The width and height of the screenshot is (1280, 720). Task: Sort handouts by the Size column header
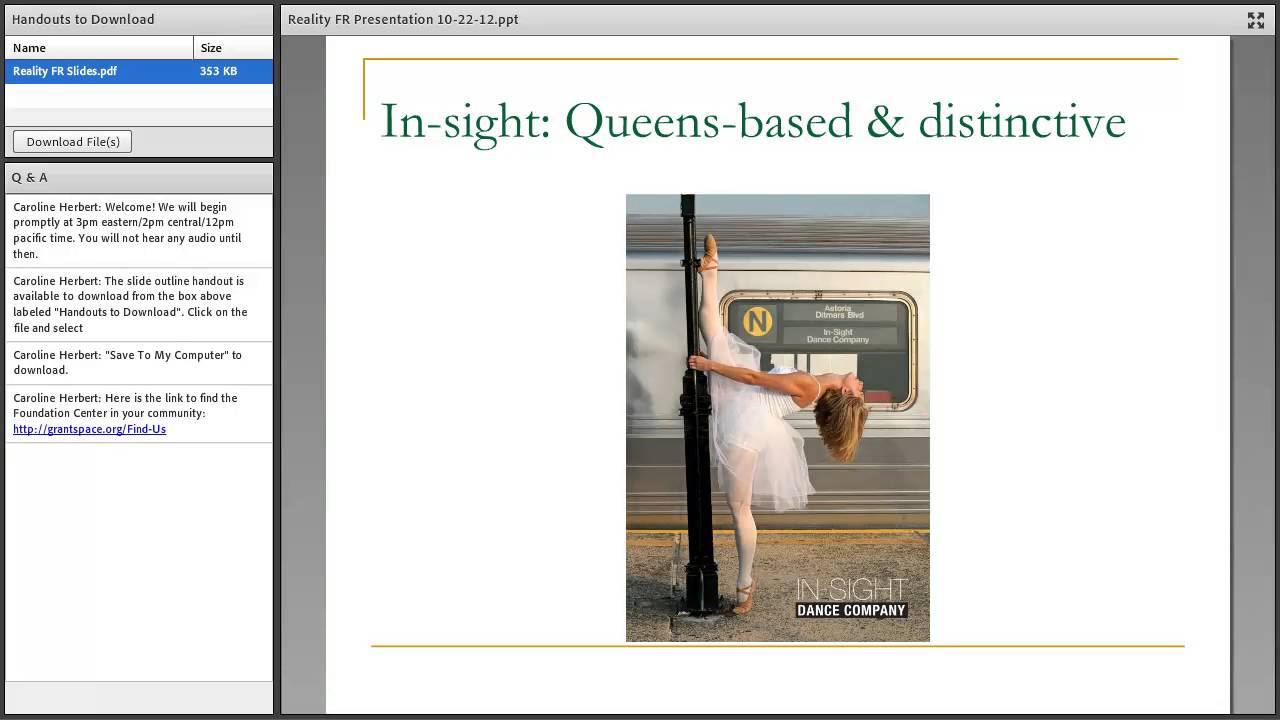[x=233, y=48]
